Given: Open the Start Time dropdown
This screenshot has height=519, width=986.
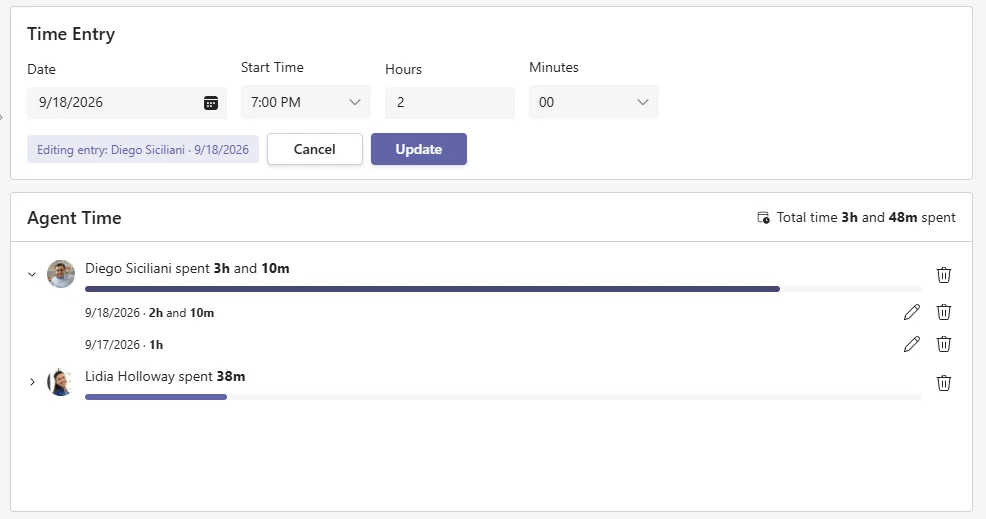Looking at the screenshot, I should click(306, 102).
